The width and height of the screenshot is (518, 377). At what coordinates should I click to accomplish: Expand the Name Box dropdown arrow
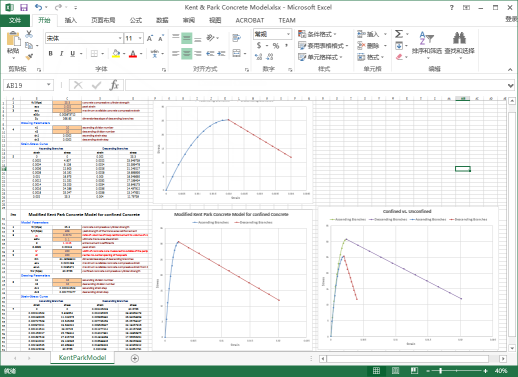49,85
